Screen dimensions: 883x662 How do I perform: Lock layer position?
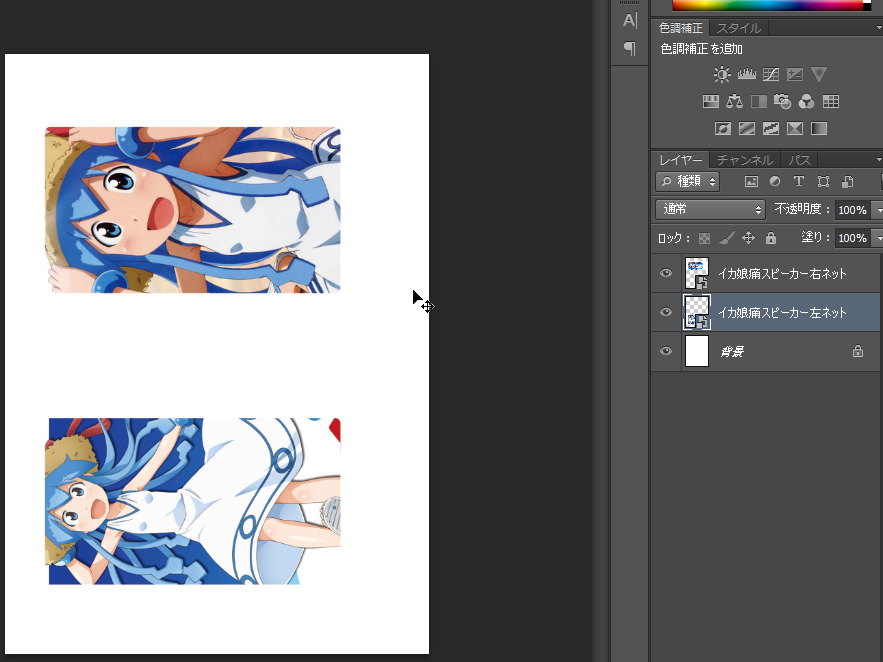coord(748,238)
